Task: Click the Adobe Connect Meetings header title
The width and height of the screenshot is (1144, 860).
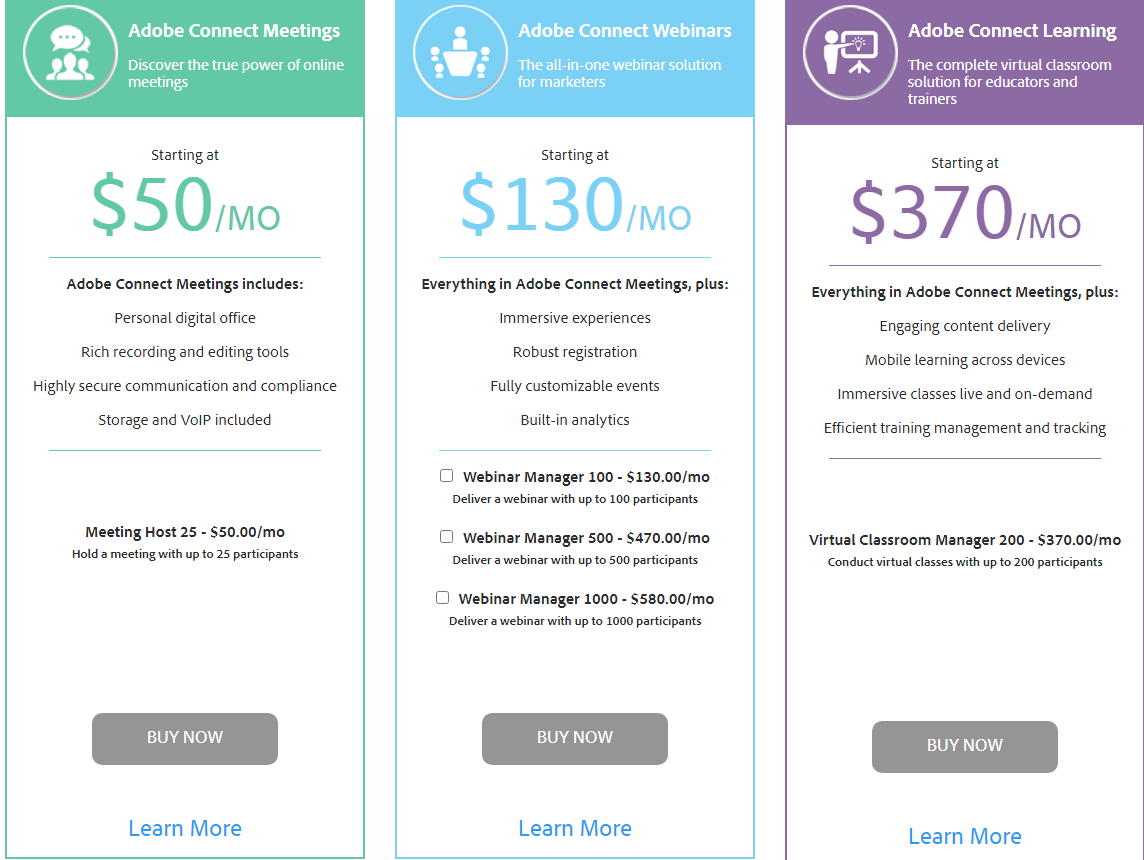Action: (x=234, y=31)
